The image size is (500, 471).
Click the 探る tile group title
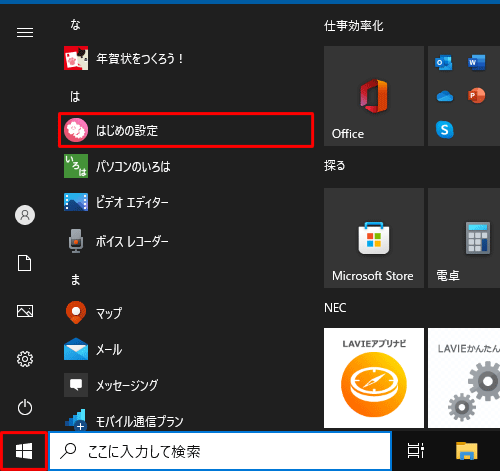[335, 165]
